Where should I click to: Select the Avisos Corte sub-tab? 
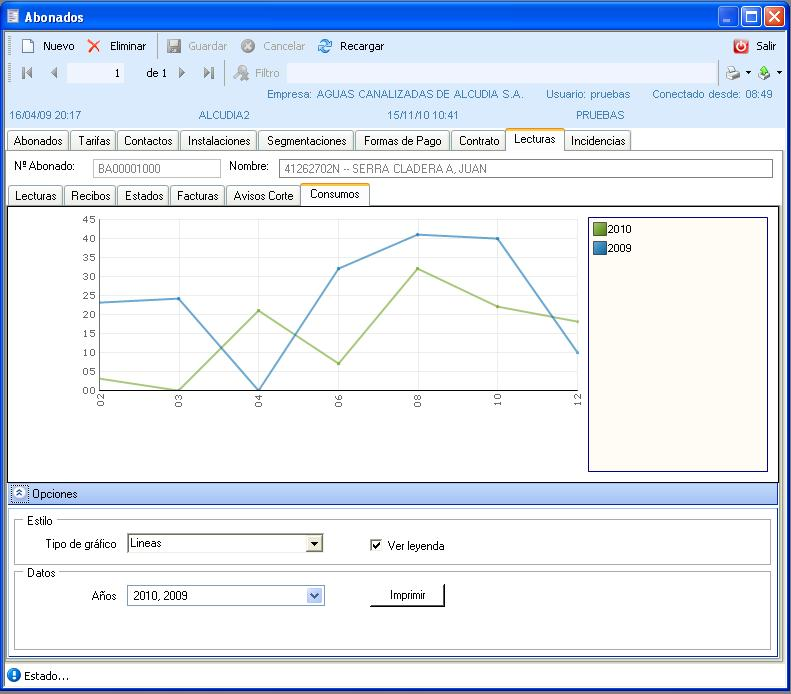[x=263, y=196]
